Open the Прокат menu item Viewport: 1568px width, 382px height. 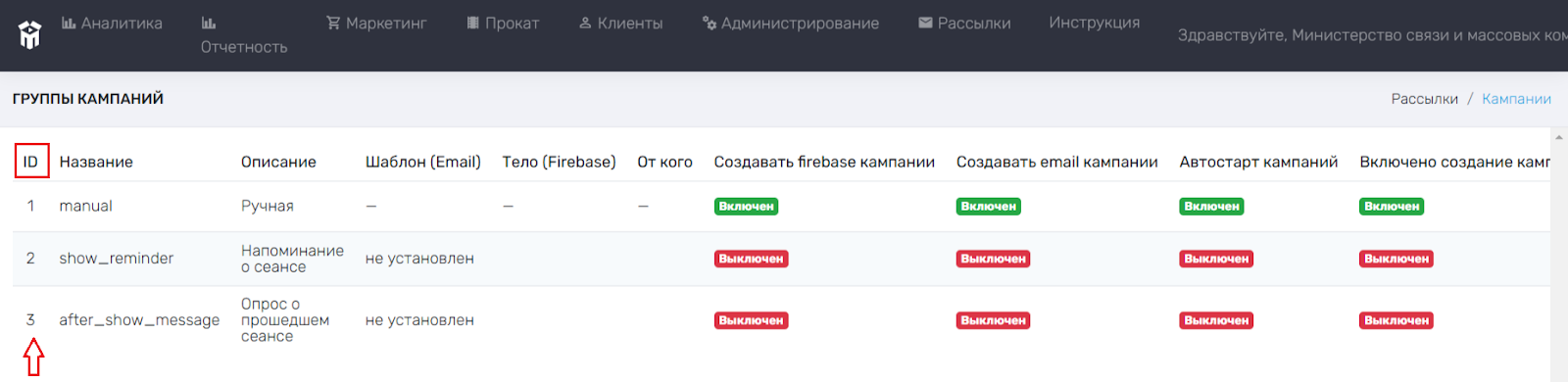[x=503, y=23]
